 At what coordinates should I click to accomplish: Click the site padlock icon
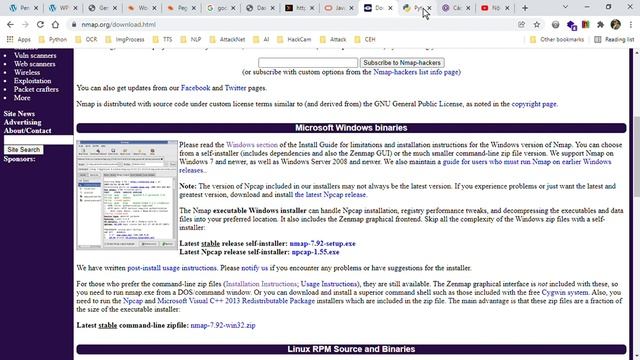pos(74,24)
